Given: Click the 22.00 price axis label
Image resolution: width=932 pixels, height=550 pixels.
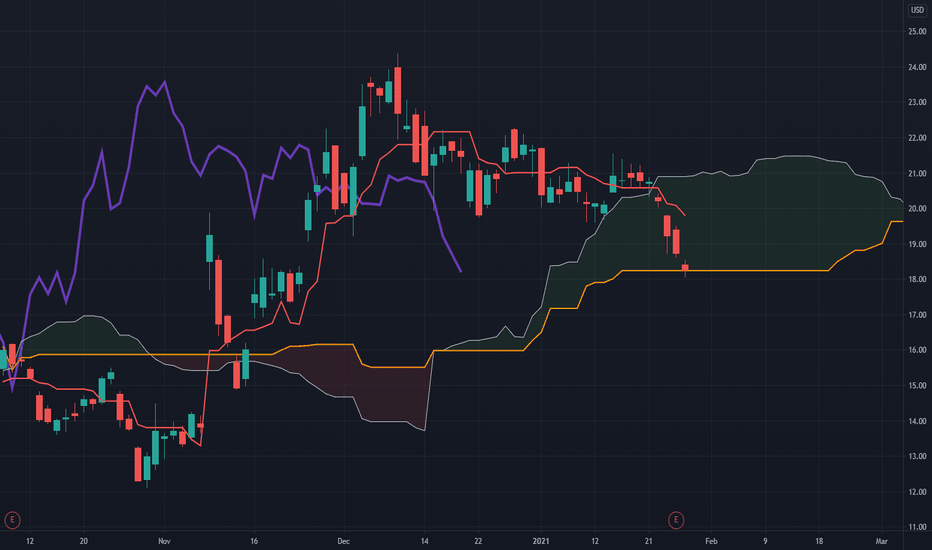Looking at the screenshot, I should (917, 138).
